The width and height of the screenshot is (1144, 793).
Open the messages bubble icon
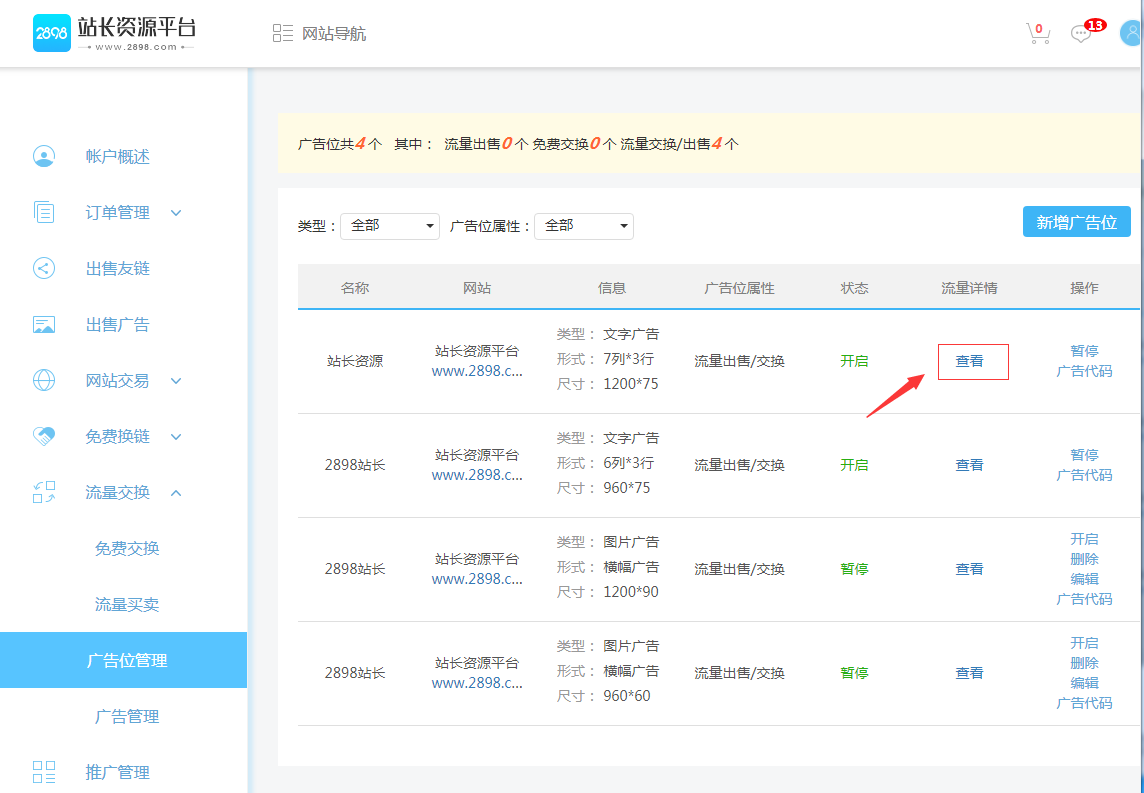pyautogui.click(x=1081, y=34)
